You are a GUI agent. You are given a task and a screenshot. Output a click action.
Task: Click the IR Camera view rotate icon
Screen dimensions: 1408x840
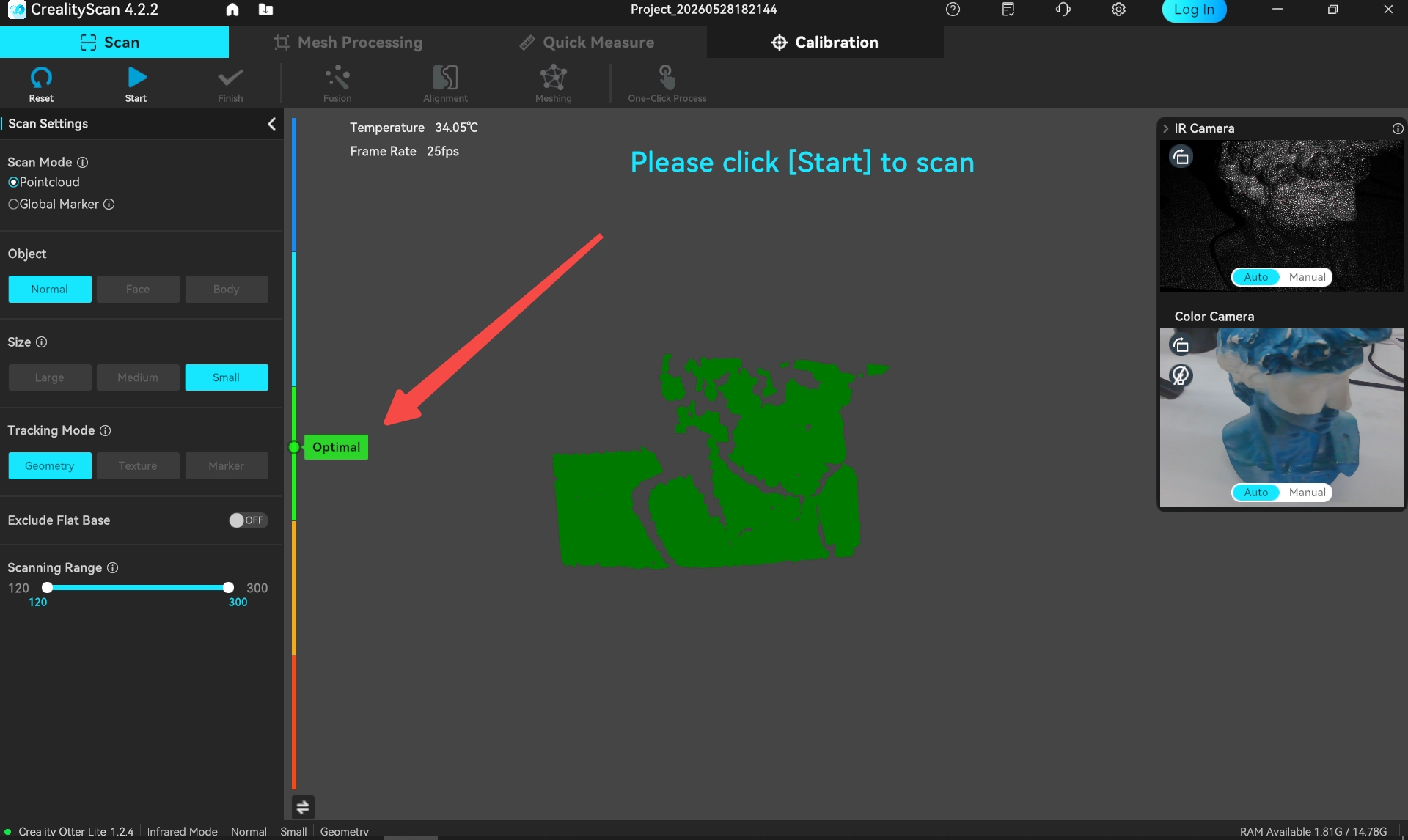click(x=1181, y=157)
